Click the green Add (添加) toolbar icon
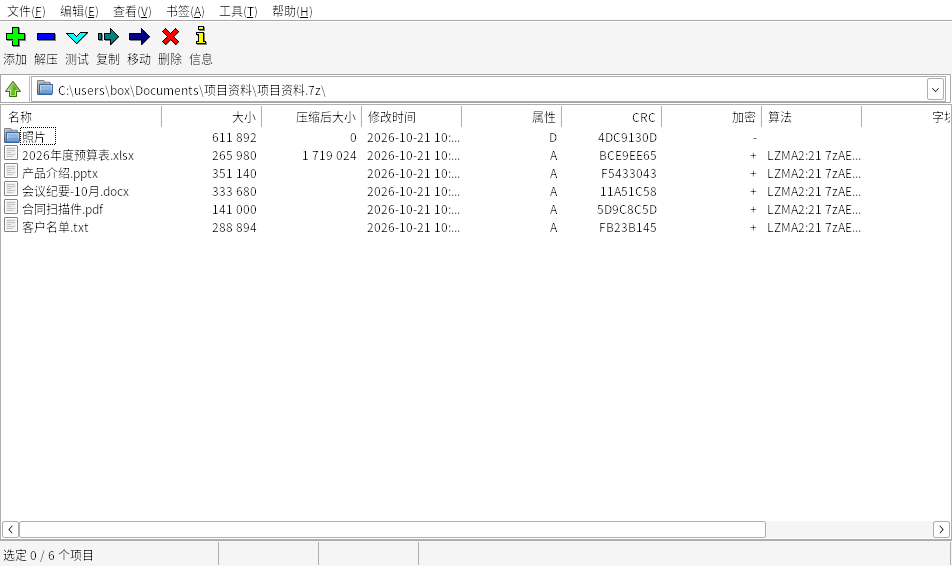 [15, 37]
